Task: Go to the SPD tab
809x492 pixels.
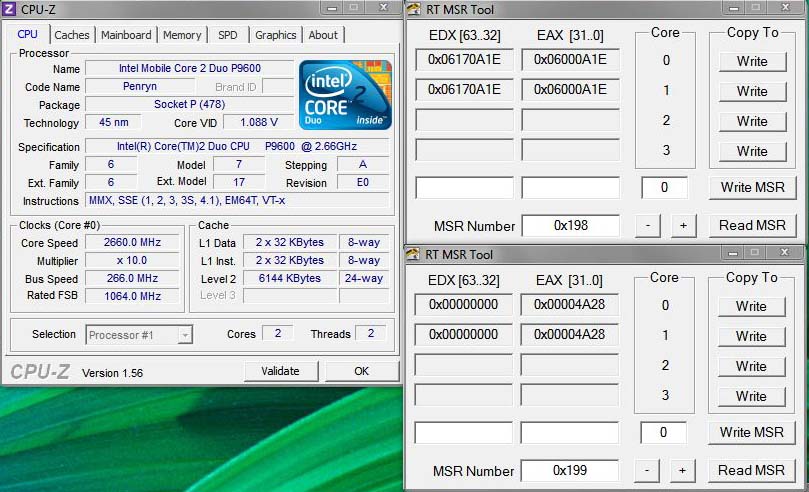Action: (x=228, y=35)
